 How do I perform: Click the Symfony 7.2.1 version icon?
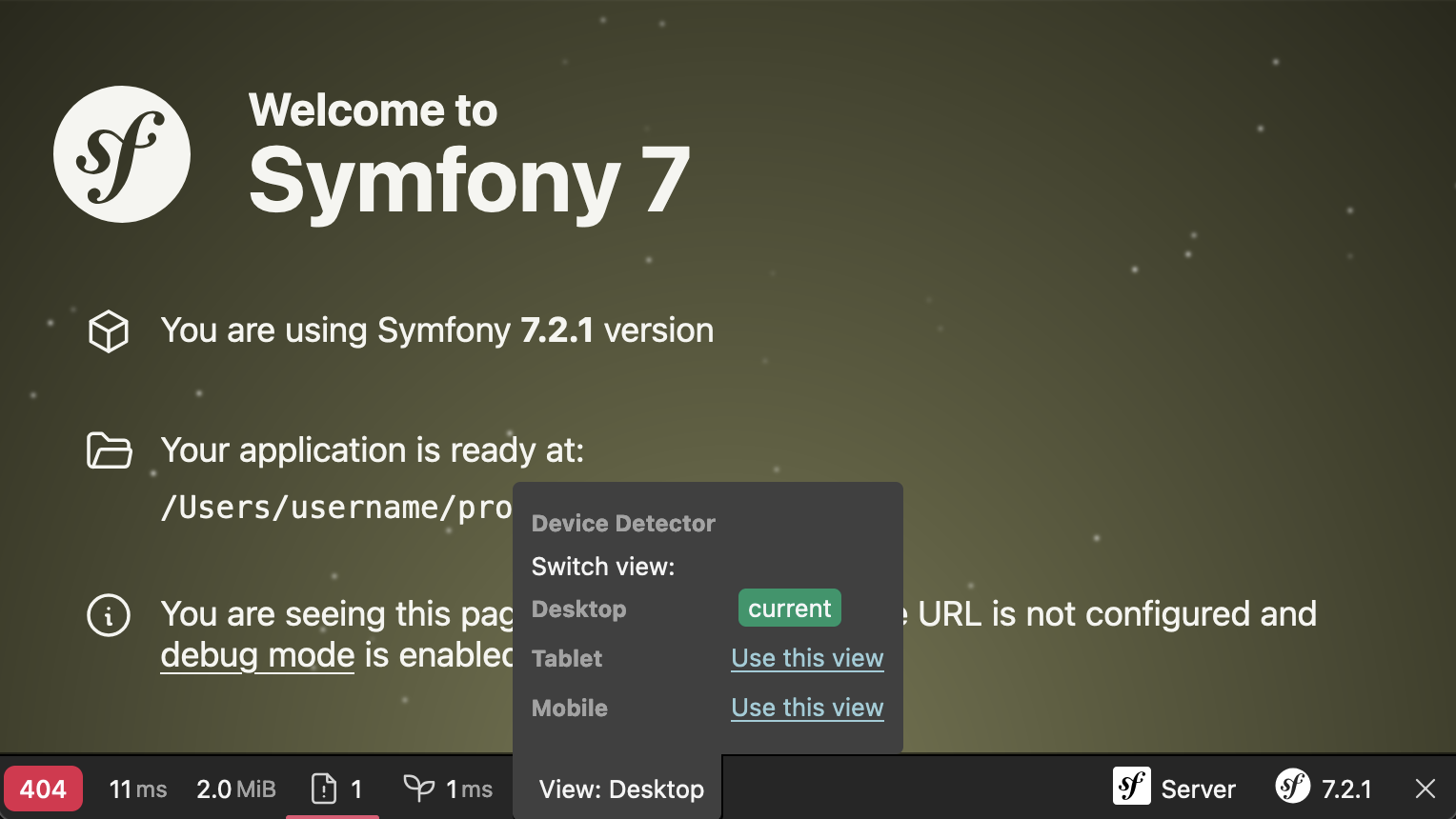click(x=1293, y=787)
